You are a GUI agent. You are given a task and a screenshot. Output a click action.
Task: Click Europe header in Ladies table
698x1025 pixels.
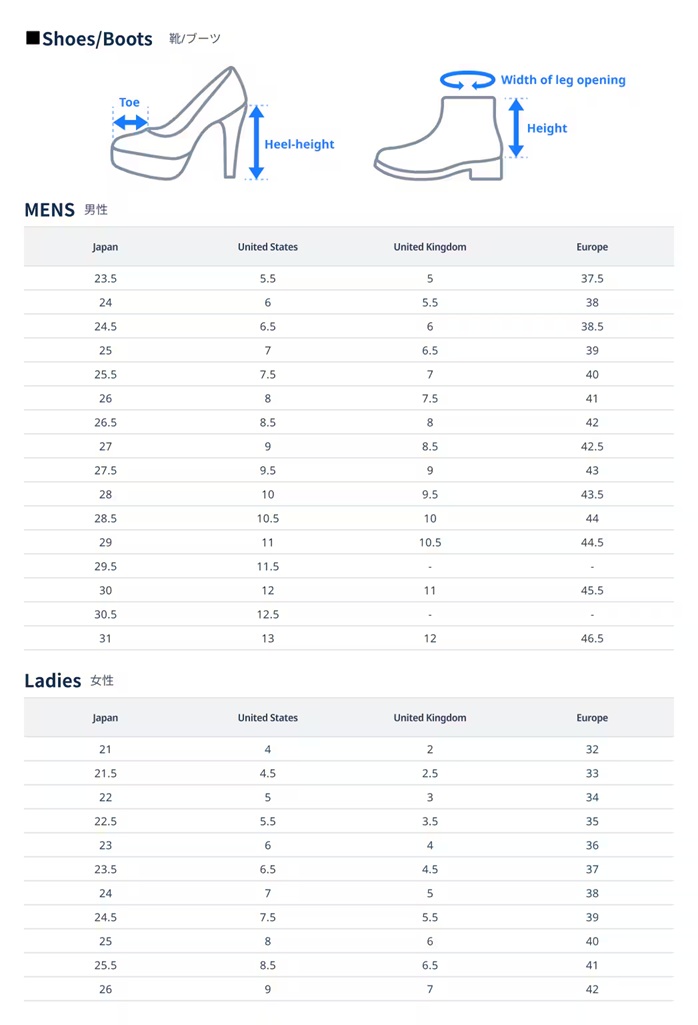[x=592, y=718]
